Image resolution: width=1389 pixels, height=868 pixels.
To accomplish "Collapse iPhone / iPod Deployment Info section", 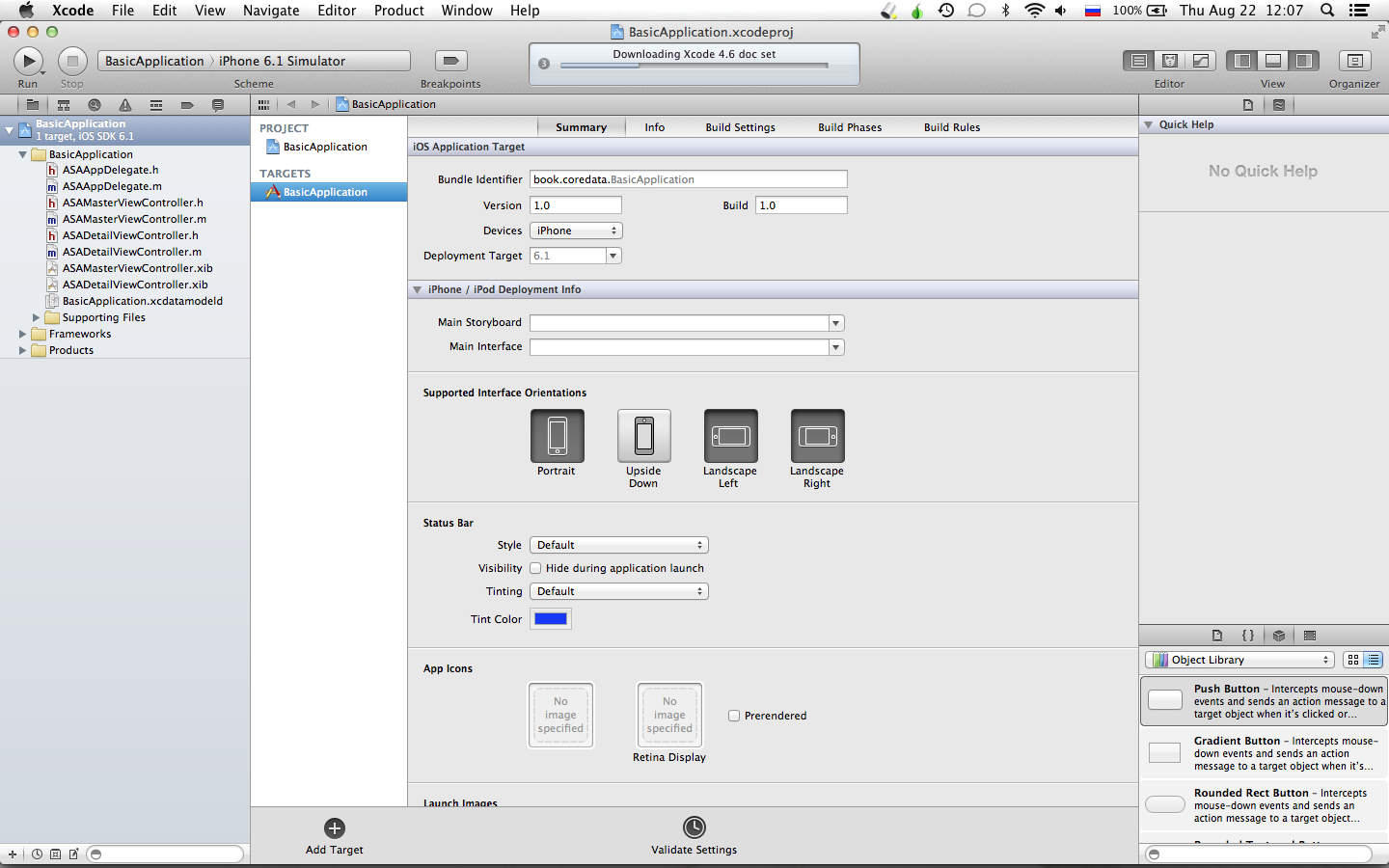I will (418, 289).
